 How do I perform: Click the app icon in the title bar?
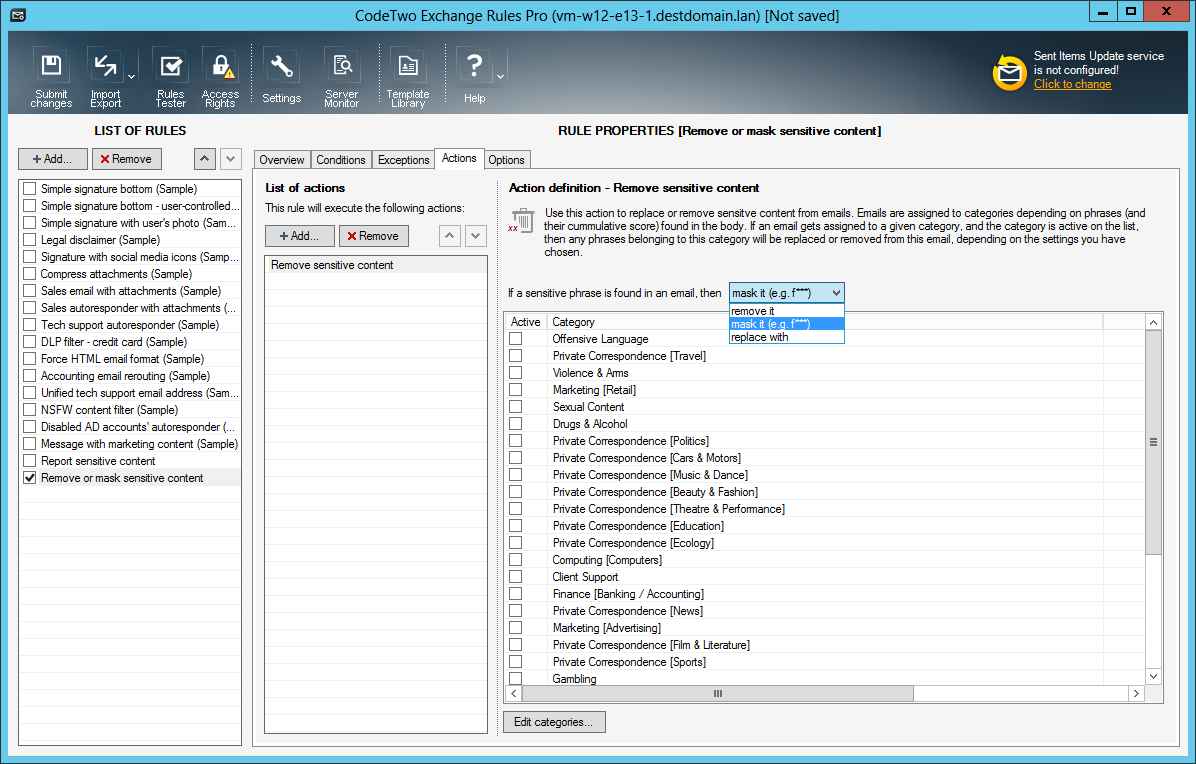[18, 15]
